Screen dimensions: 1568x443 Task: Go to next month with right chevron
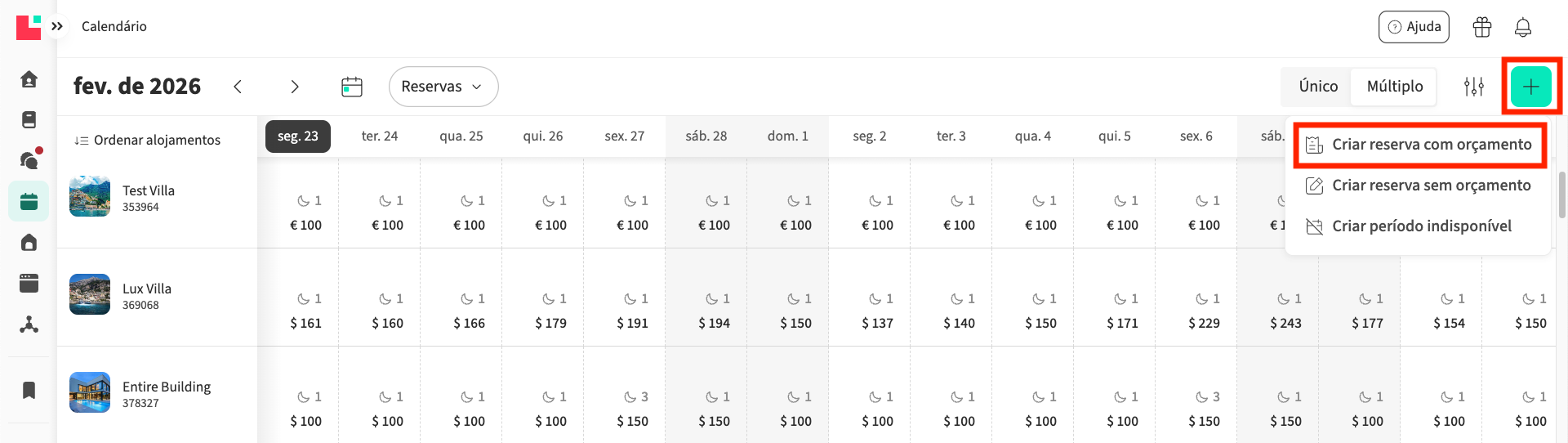295,87
